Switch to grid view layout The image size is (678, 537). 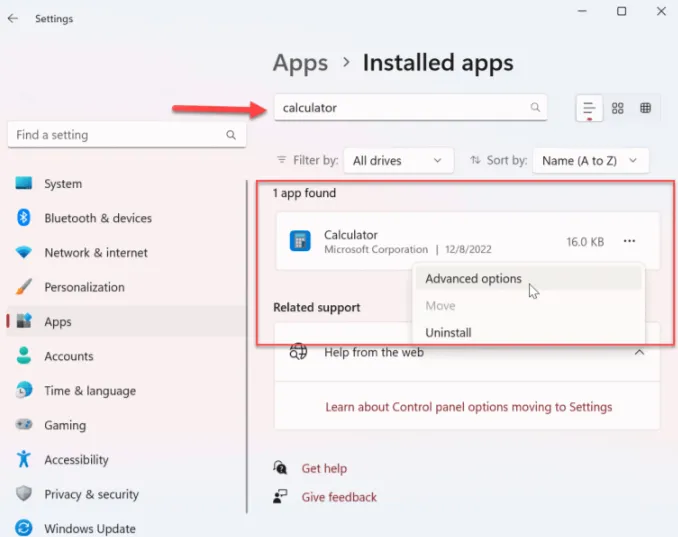click(618, 108)
